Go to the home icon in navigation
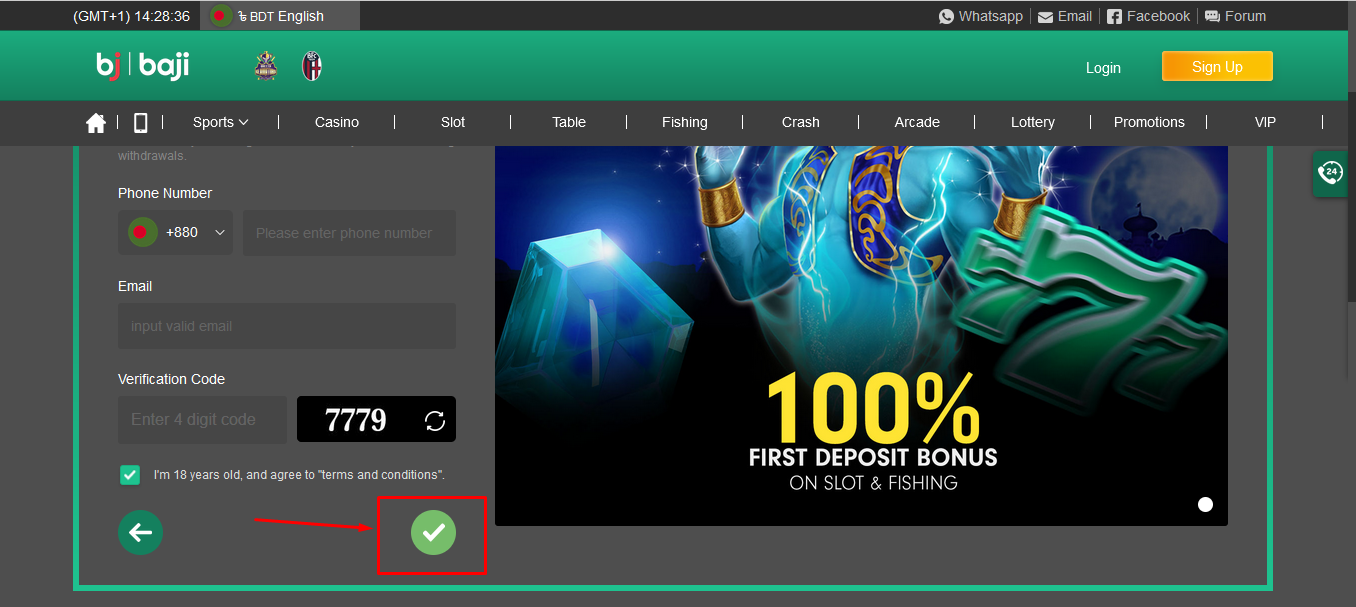 (96, 122)
